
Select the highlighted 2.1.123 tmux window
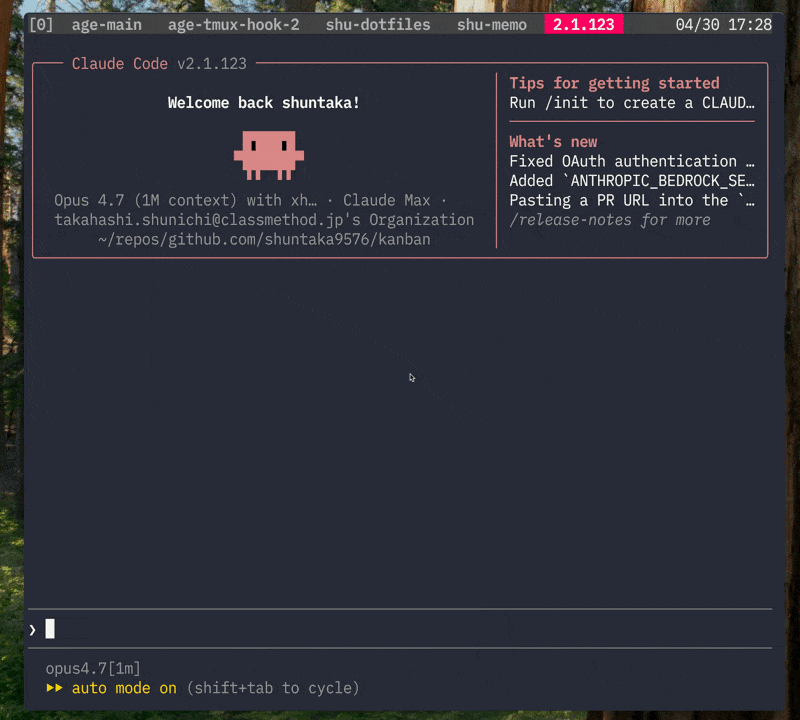[584, 24]
